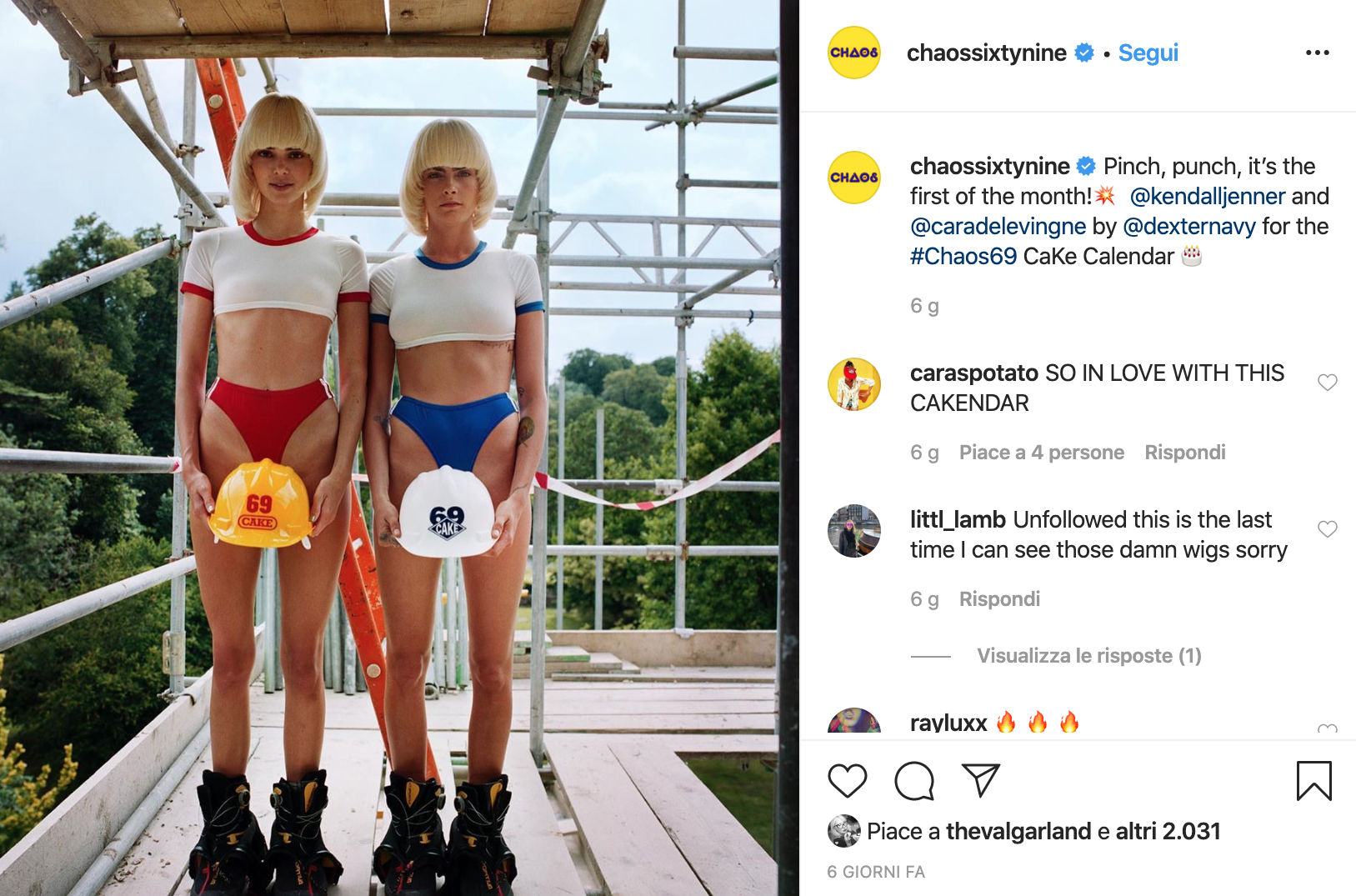Like the post with the heart icon
The width and height of the screenshot is (1356, 896).
pyautogui.click(x=848, y=781)
